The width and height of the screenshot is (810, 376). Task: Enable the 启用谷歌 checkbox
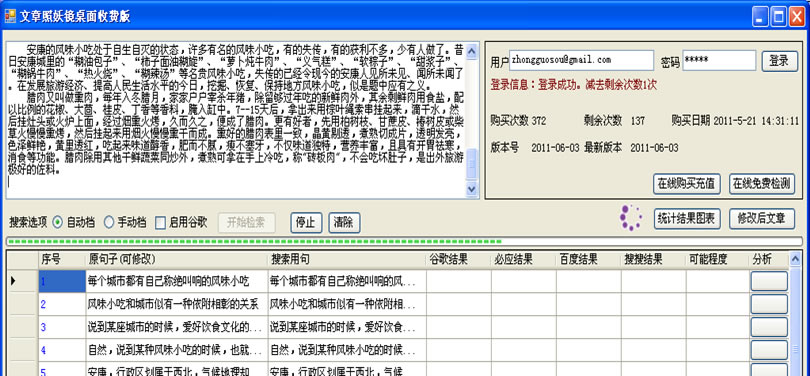coord(161,223)
